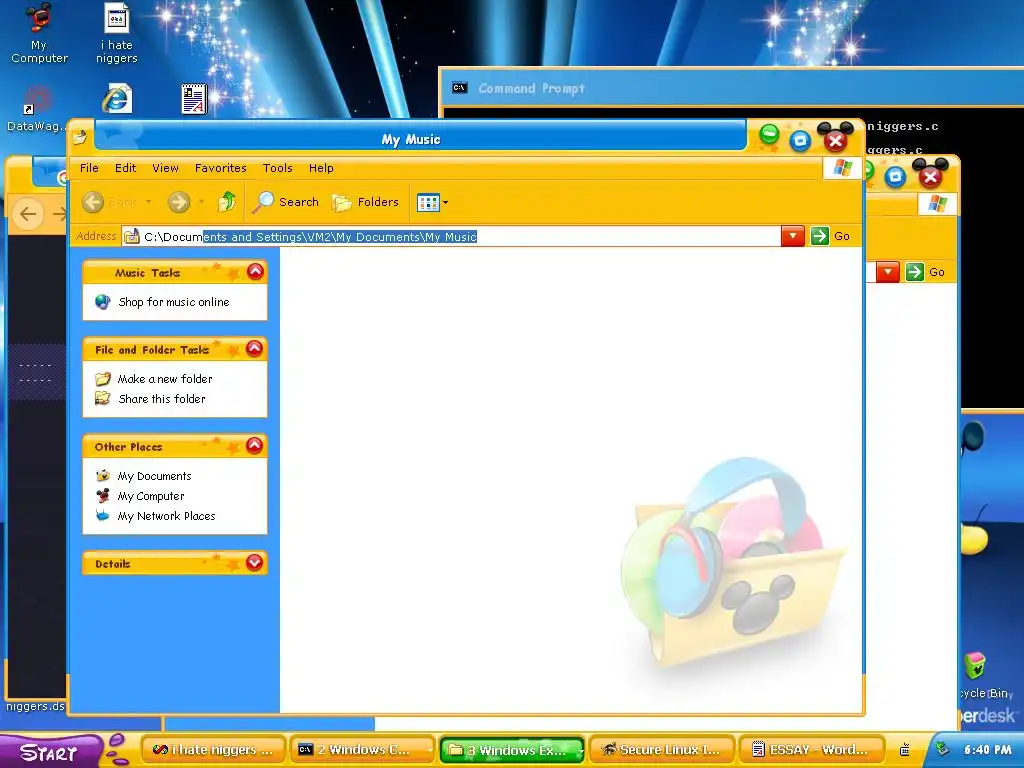1024x768 pixels.
Task: Switch to 3 Windows Ex... taskbar group
Action: coord(513,750)
